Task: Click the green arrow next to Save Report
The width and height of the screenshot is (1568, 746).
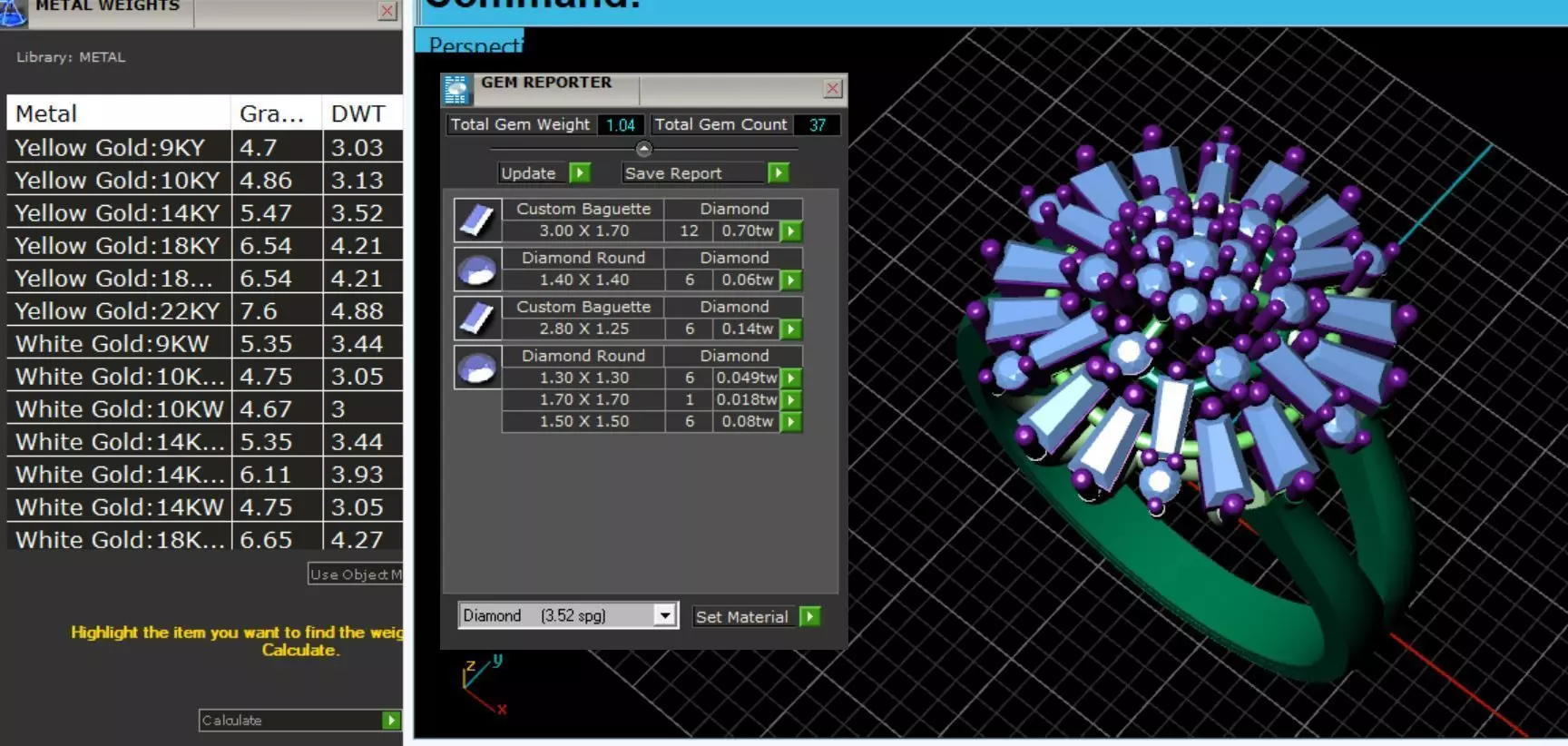Action: point(779,172)
